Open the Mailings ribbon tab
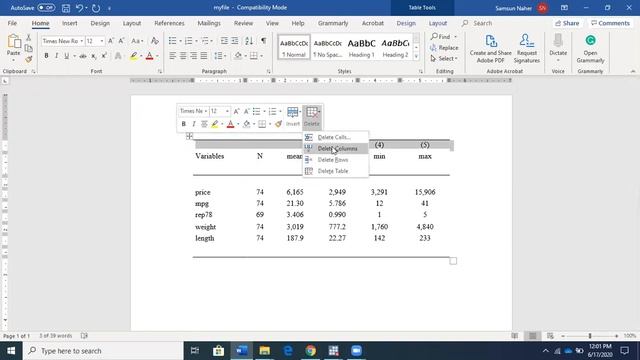The image size is (640, 360). pyautogui.click(x=209, y=23)
